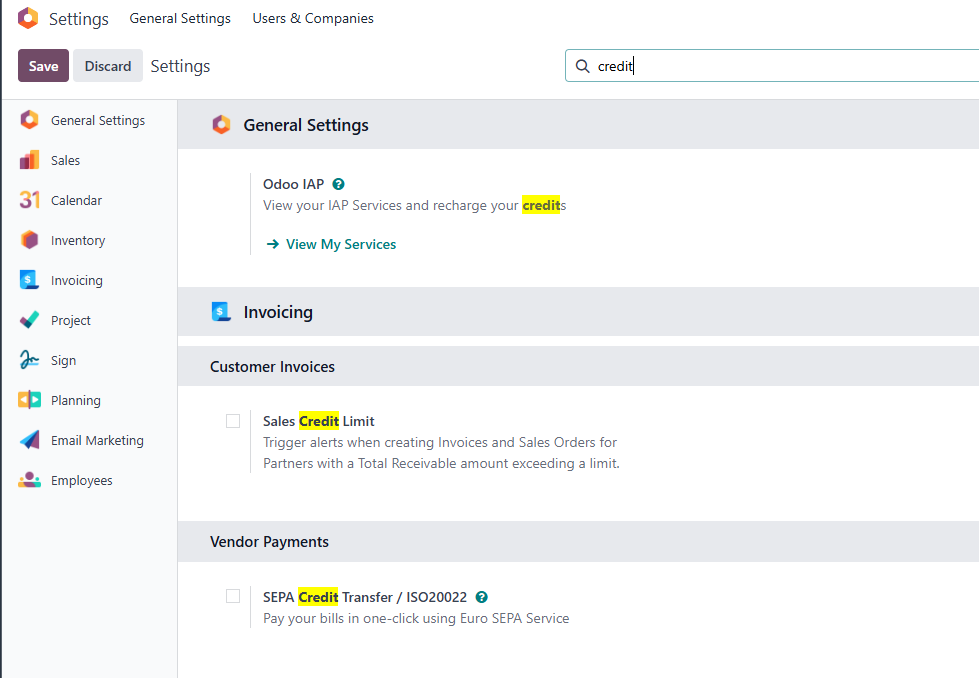The height and width of the screenshot is (678, 979).
Task: Click the Project checkmark icon
Action: click(x=29, y=320)
